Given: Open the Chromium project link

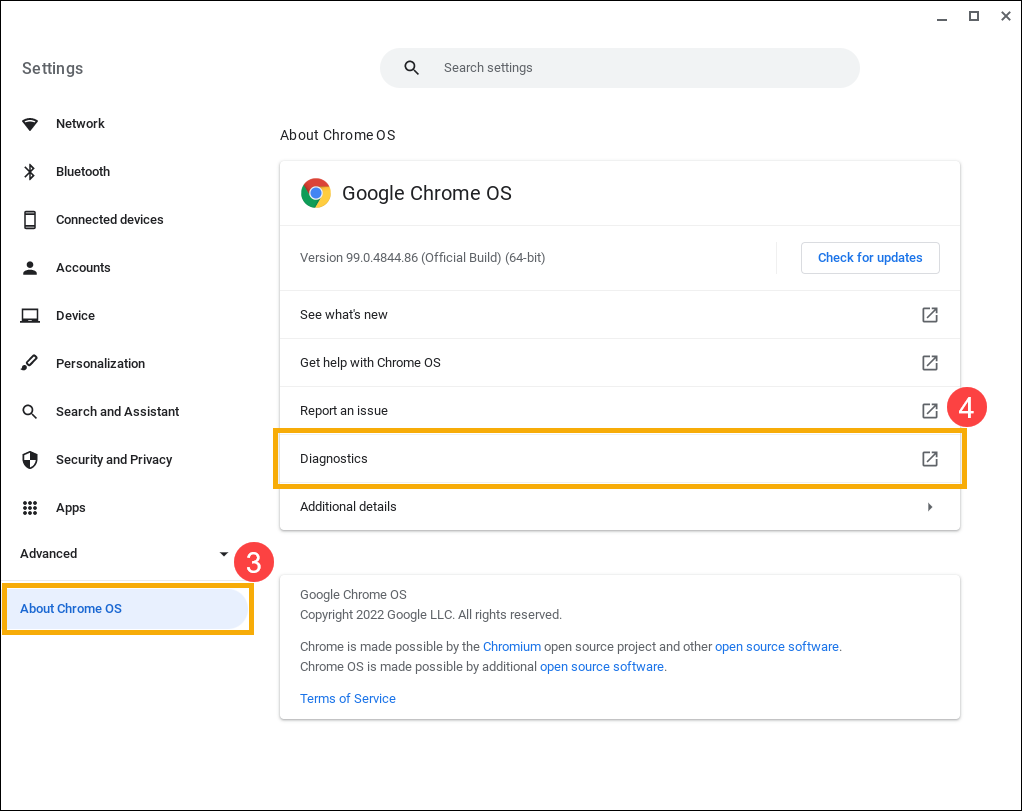Looking at the screenshot, I should point(512,647).
